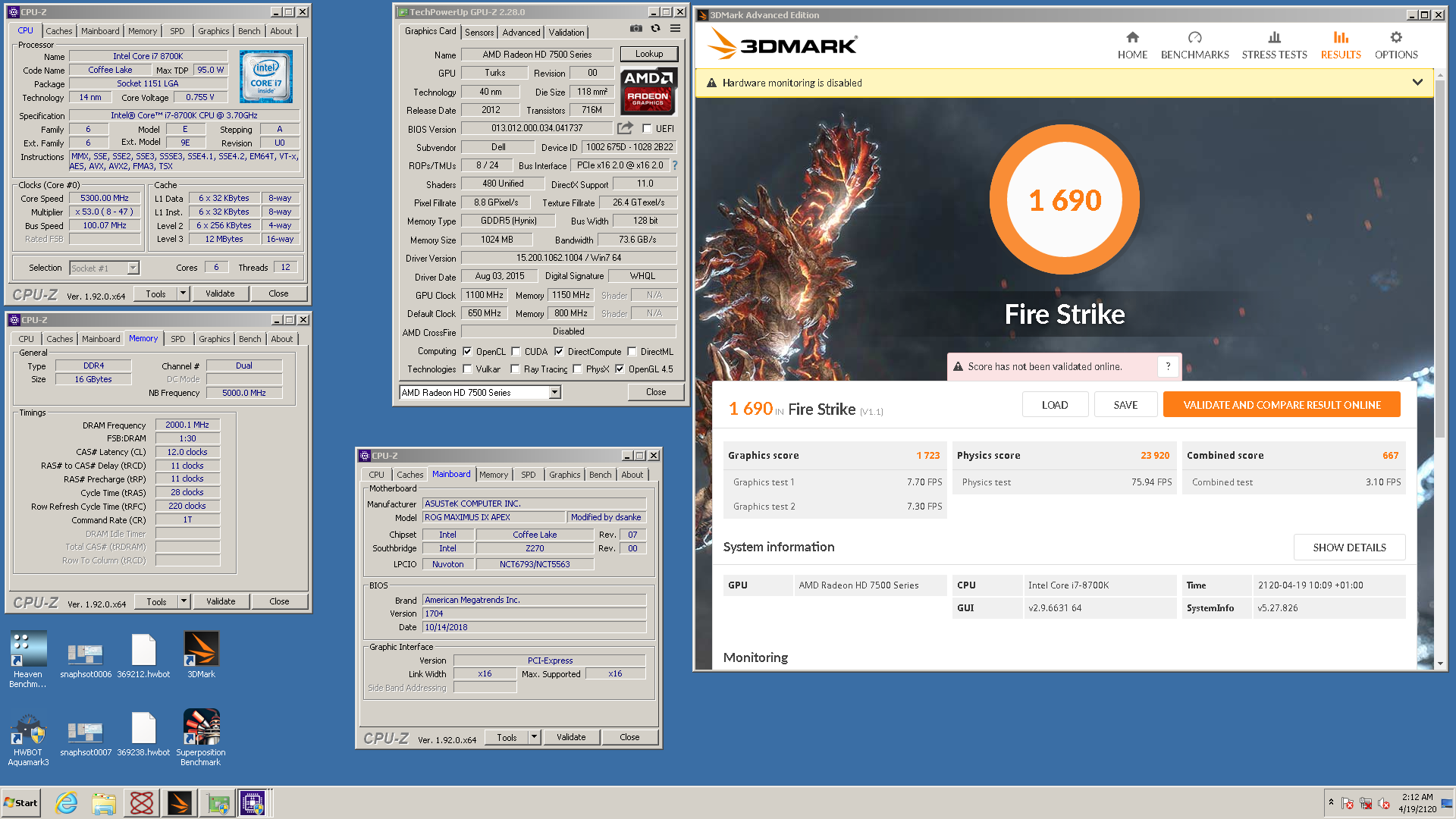Click the Tools button in CPU-Z Mainboard window
The image size is (1456, 819).
507,737
